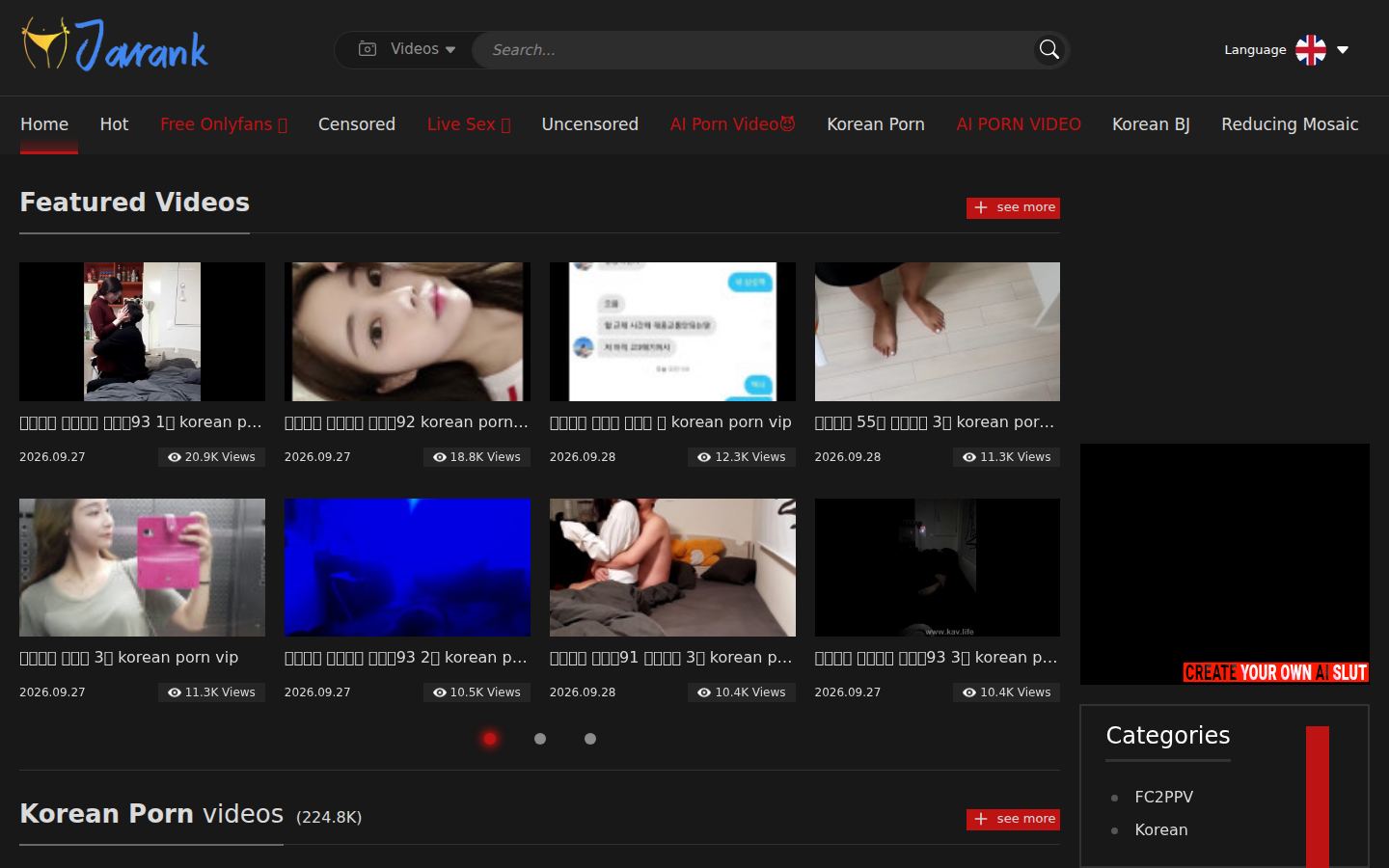The width and height of the screenshot is (1389, 868).
Task: Click the Korean Porn videos section heading
Action: [151, 814]
